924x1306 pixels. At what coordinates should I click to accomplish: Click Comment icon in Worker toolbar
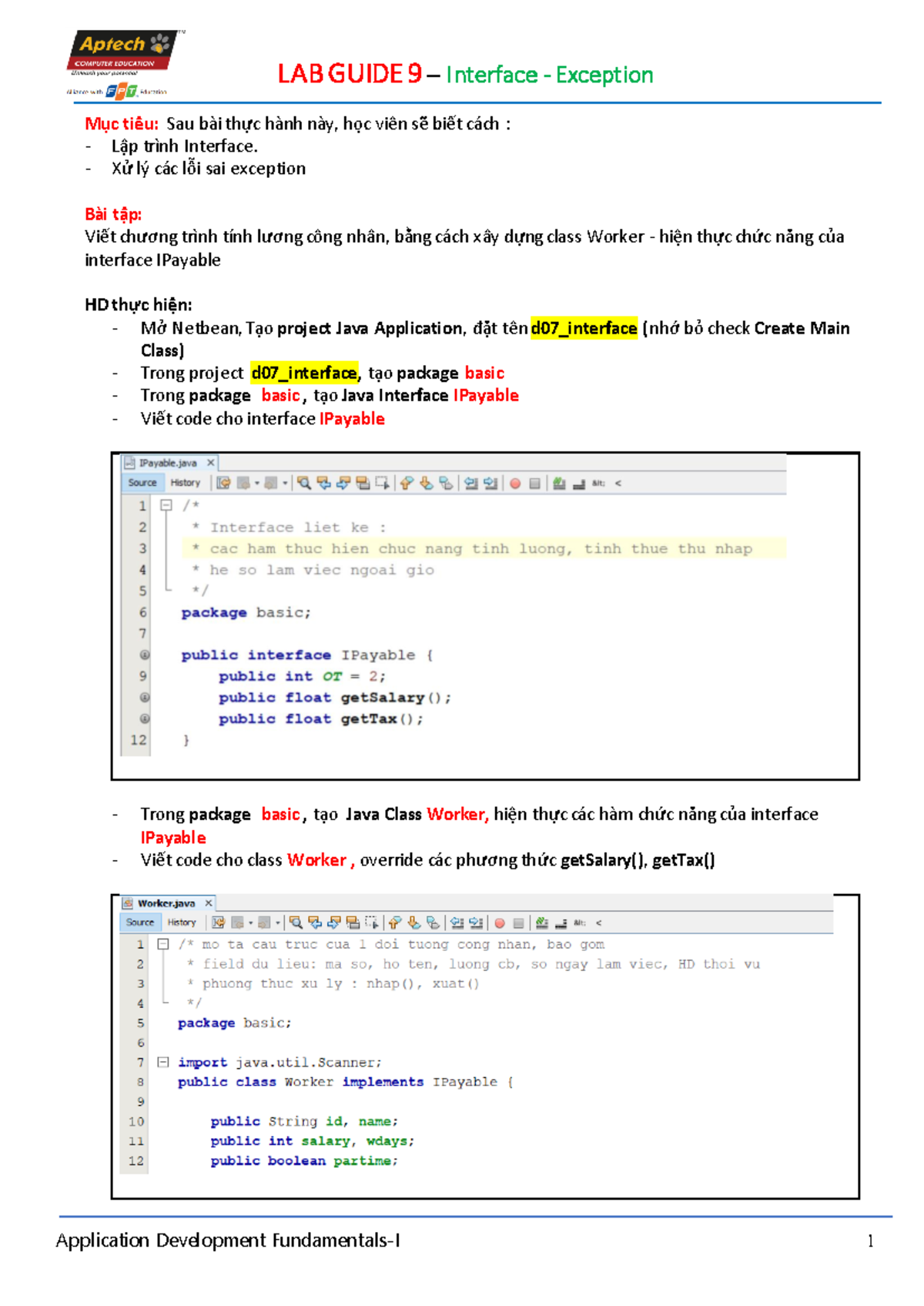point(542,923)
